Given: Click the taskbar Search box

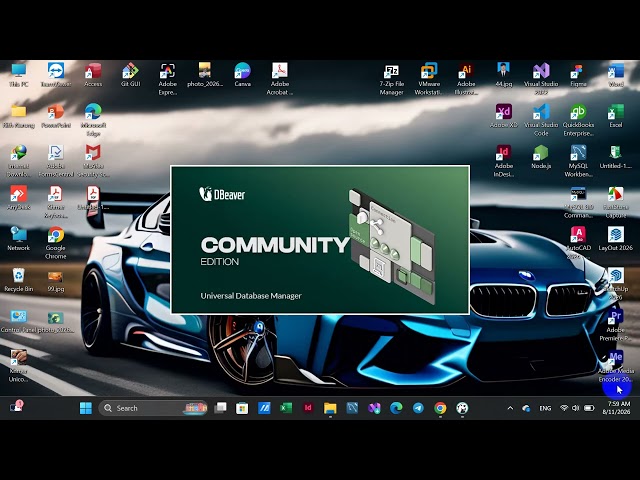Looking at the screenshot, I should (x=153, y=408).
